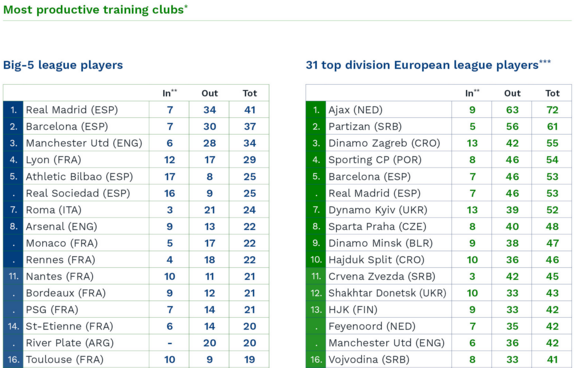Select the 'Big-5 league players' table title
Screen dimensions: 579x368
coord(63,65)
